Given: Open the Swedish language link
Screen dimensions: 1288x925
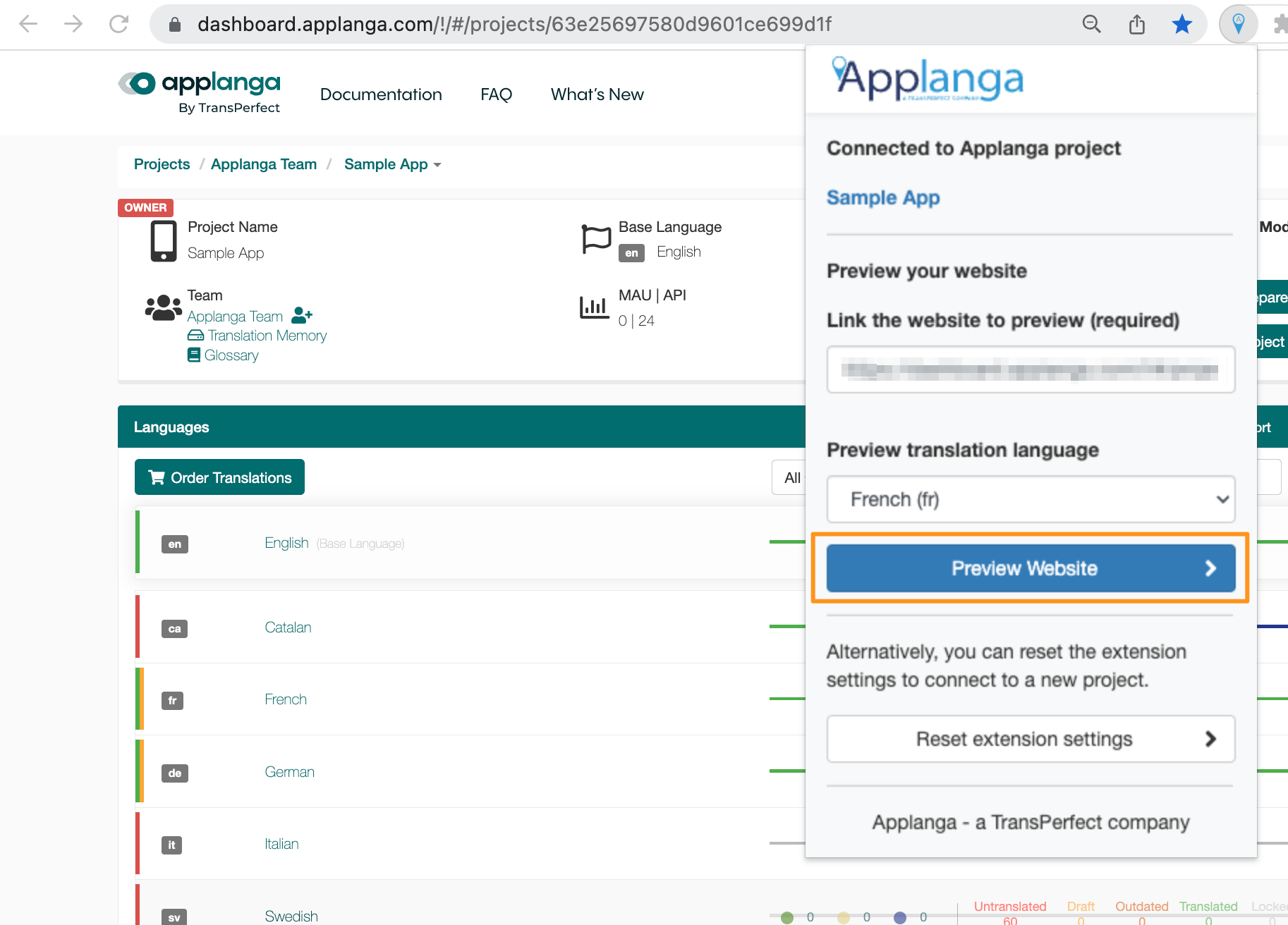Looking at the screenshot, I should (x=291, y=917).
